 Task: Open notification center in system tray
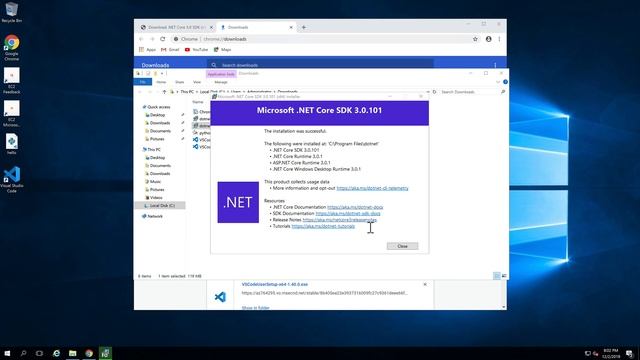pyautogui.click(x=630, y=353)
